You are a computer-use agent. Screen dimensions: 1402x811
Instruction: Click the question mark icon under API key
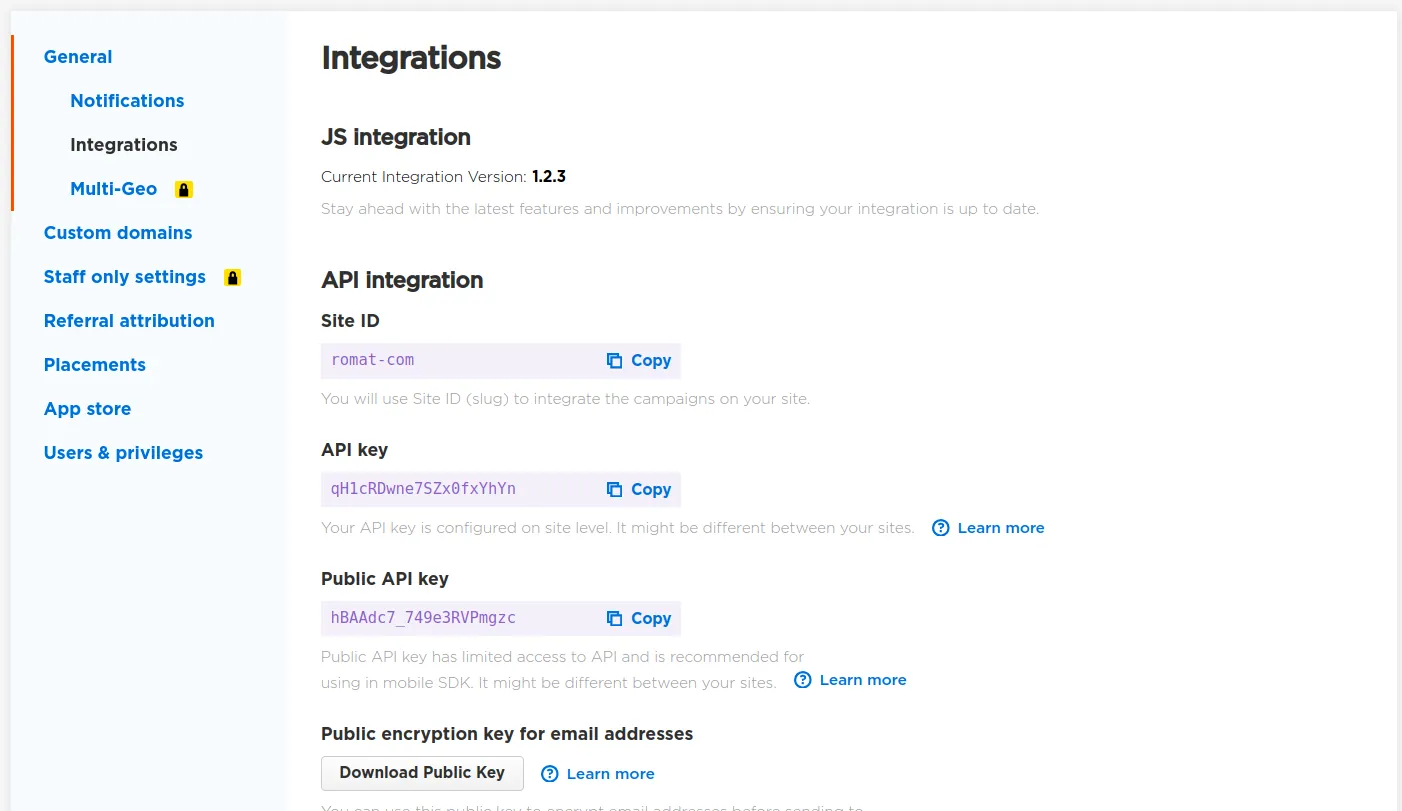pyautogui.click(x=941, y=528)
